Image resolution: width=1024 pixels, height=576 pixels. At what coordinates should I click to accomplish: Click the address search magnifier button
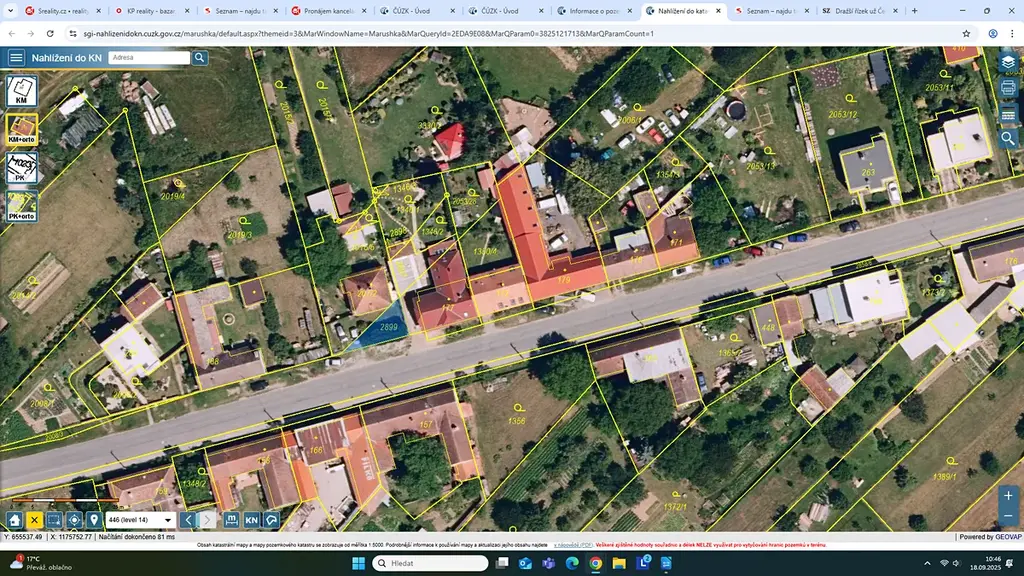pos(200,57)
